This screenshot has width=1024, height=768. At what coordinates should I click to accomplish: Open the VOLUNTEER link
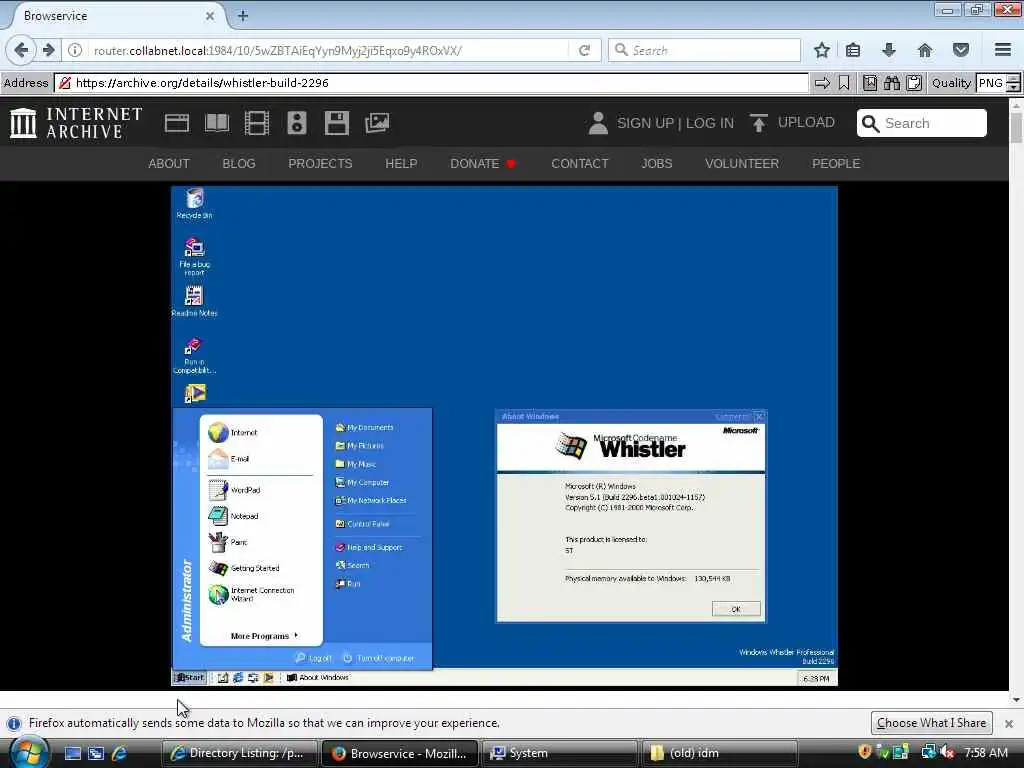pos(742,163)
